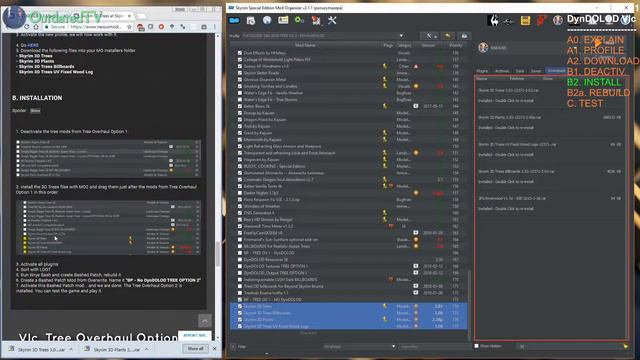The height and width of the screenshot is (360, 640).
Task: Toggle Glorious Dwarven Metal checkbox
Action: tap(240, 79)
